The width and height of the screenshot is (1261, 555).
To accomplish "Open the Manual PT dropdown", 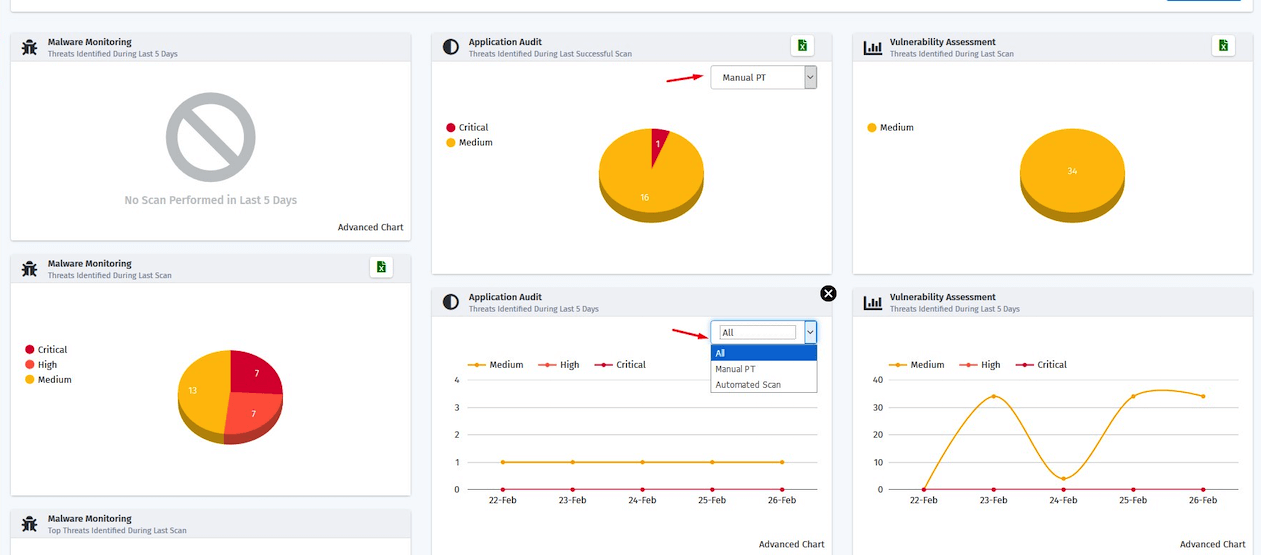I will pyautogui.click(x=763, y=77).
